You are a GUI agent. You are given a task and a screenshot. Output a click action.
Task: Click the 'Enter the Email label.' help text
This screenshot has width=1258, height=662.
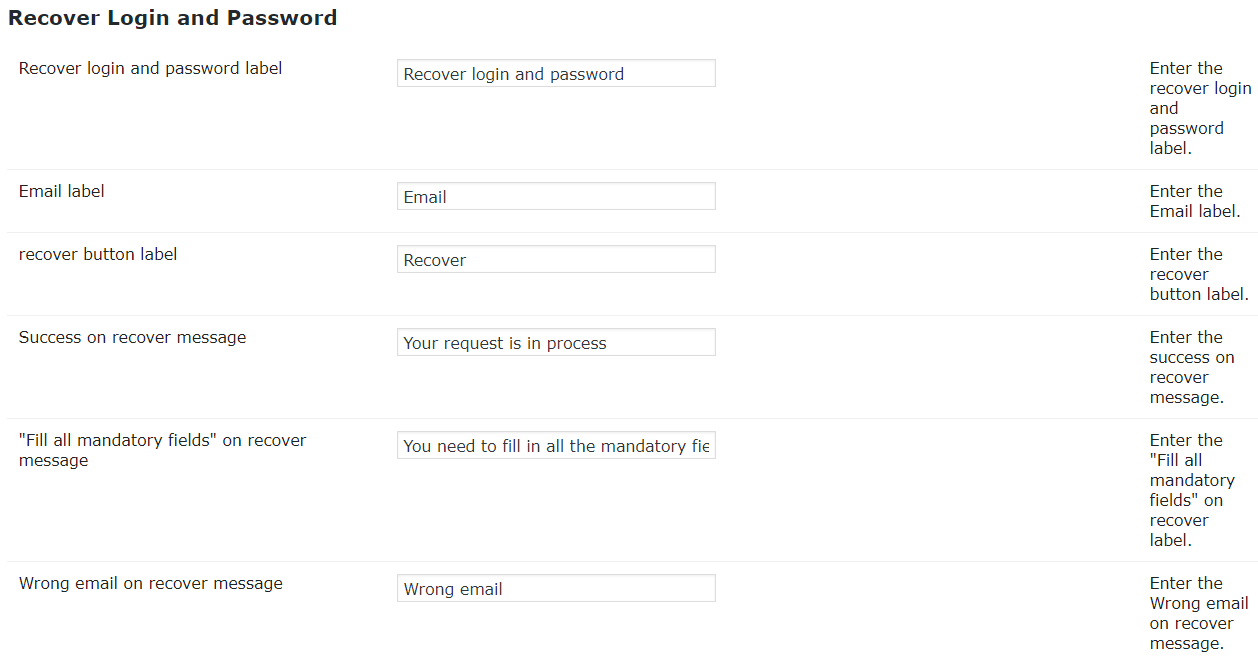click(1194, 201)
